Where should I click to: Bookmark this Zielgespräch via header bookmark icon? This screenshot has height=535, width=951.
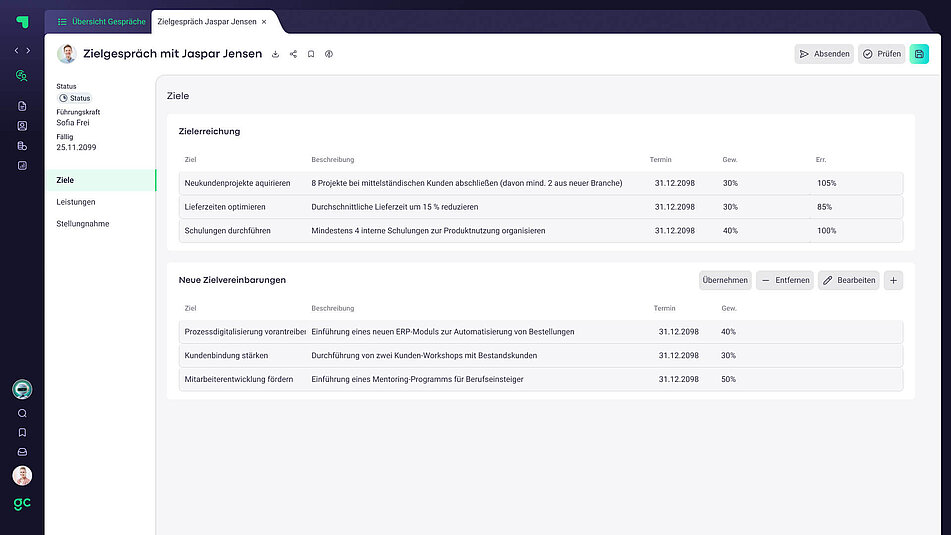tap(311, 54)
